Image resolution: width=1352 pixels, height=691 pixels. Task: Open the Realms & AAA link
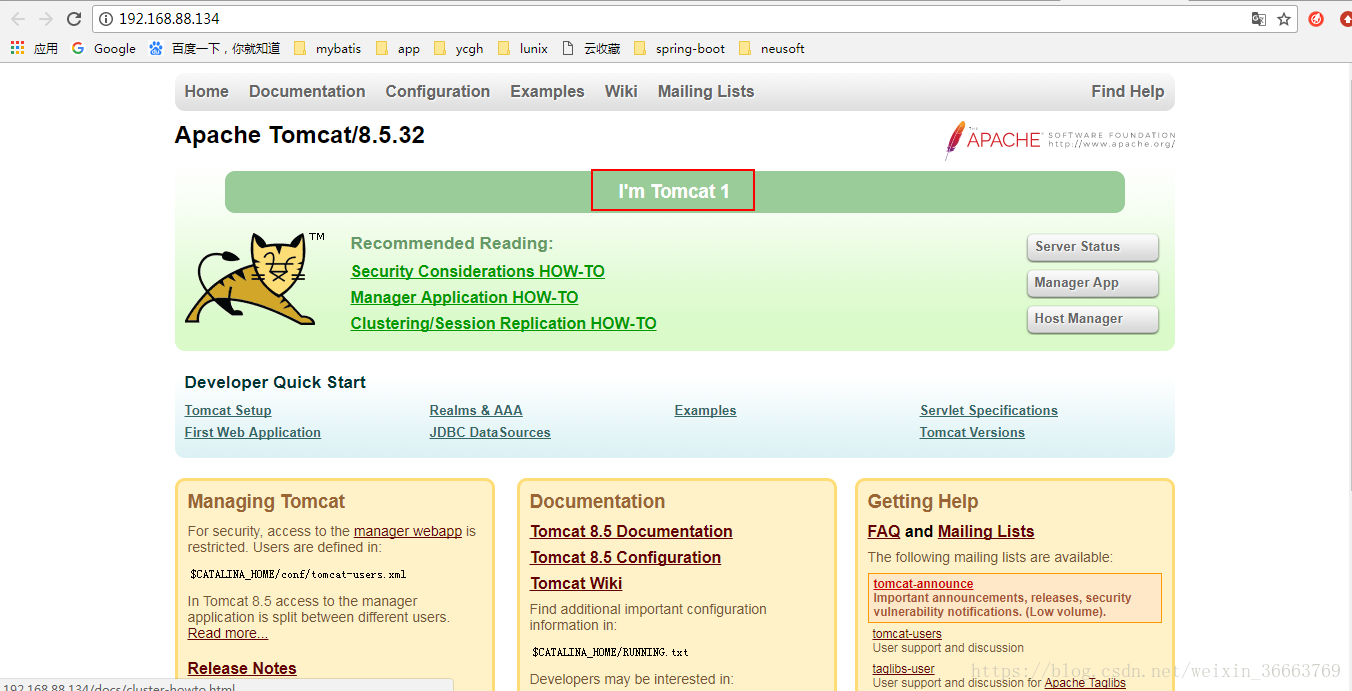click(x=476, y=410)
